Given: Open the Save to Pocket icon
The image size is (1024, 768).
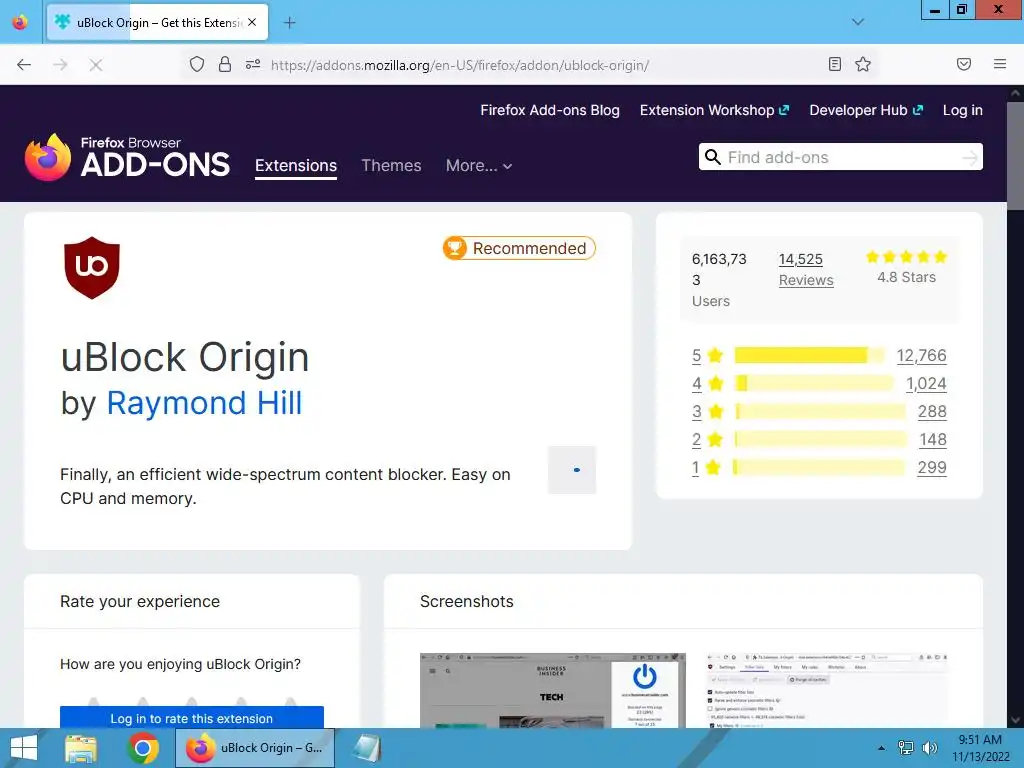Looking at the screenshot, I should (x=964, y=64).
